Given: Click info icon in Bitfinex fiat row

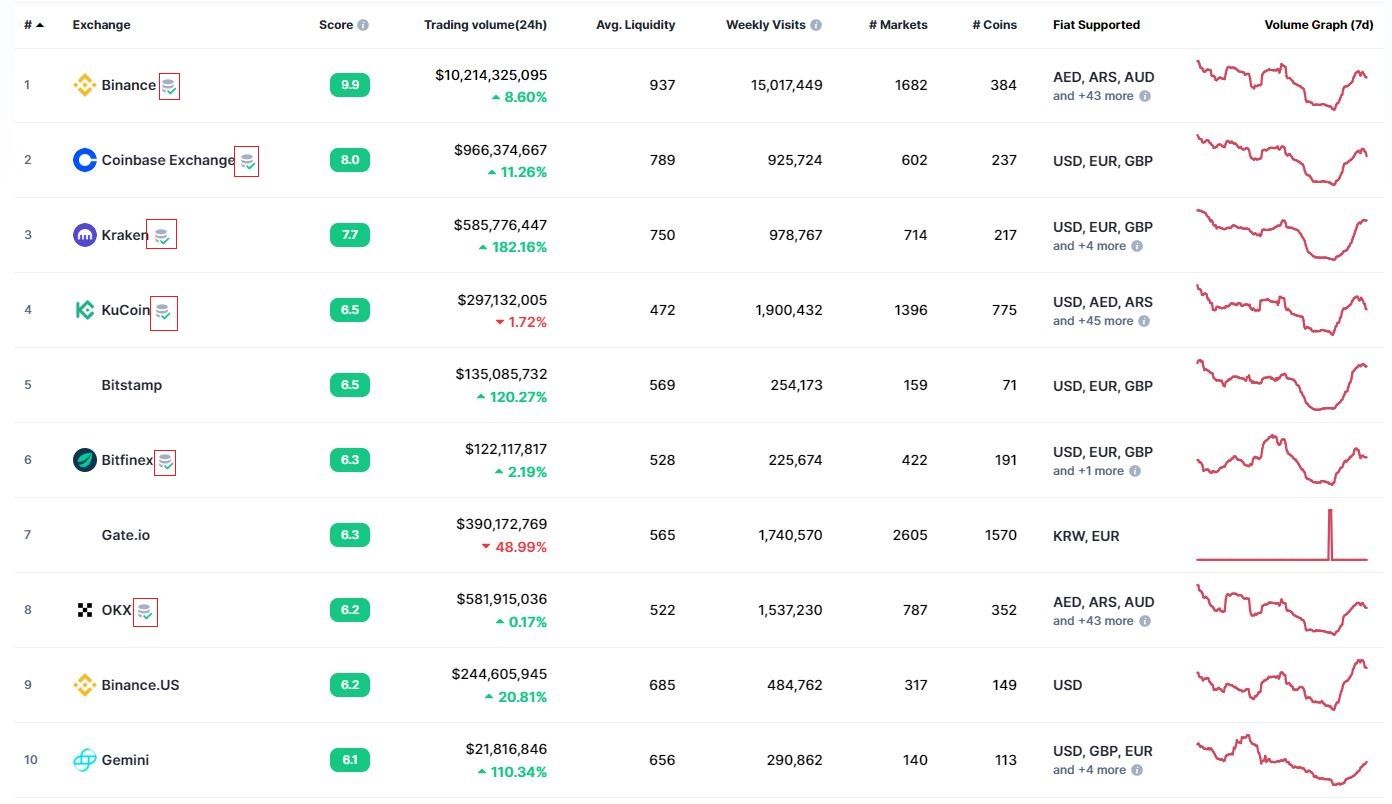Looking at the screenshot, I should click(x=1135, y=471).
